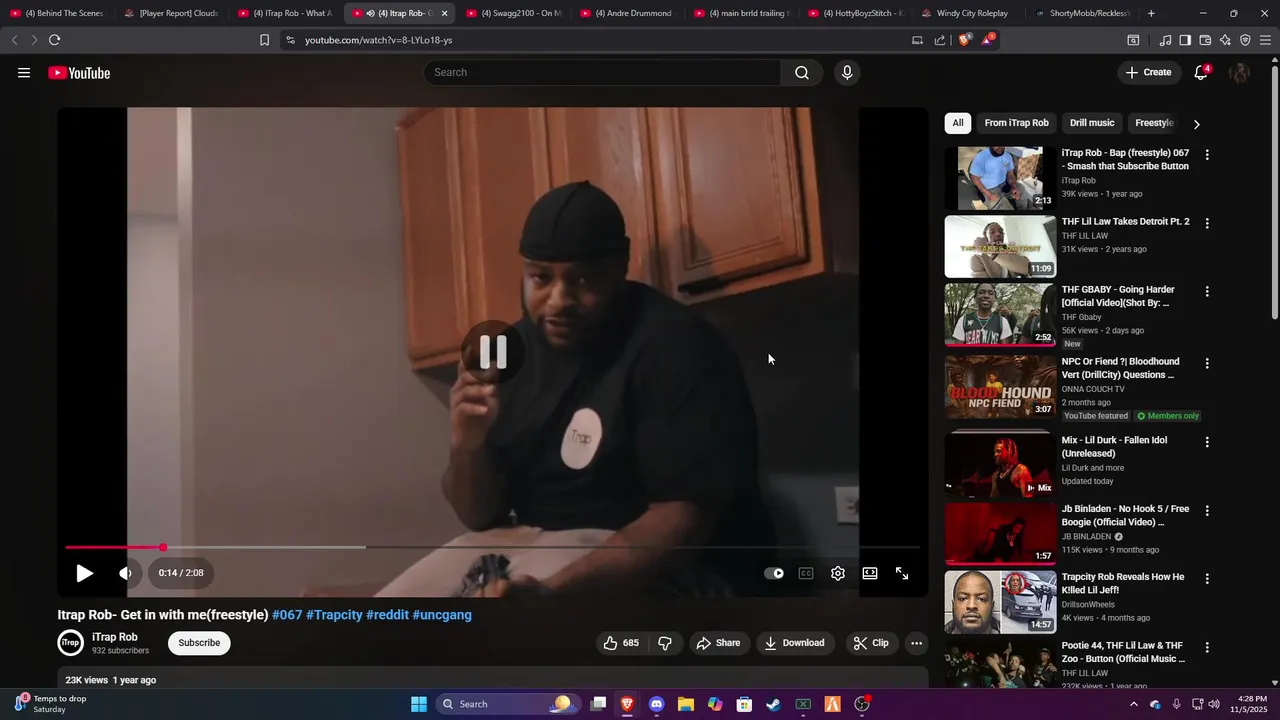The width and height of the screenshot is (1280, 720).
Task: Open the Brave sidebar panel icon
Action: pyautogui.click(x=1185, y=40)
